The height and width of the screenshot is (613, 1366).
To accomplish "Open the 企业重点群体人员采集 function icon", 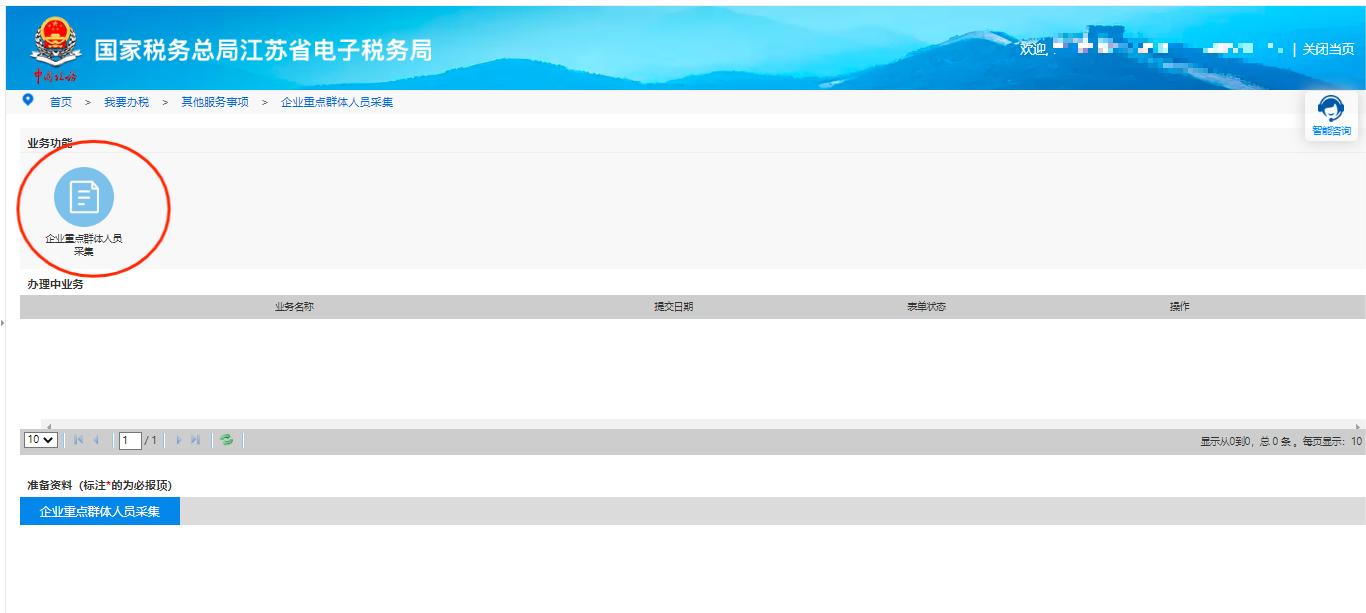I will (x=84, y=197).
